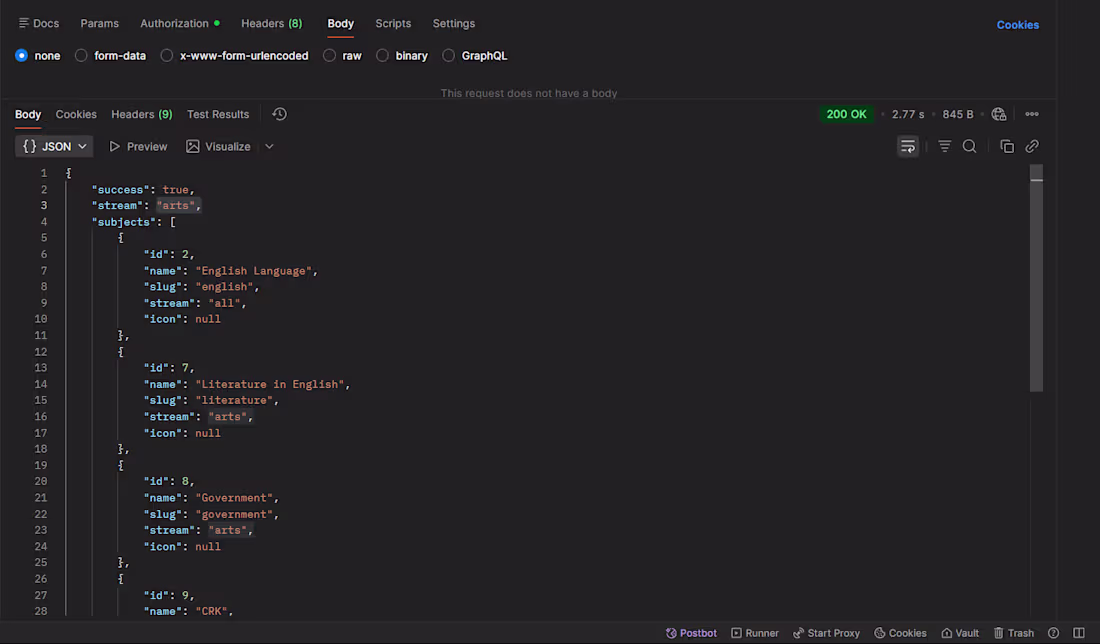Open the Authorization tab
Image resolution: width=1100 pixels, height=644 pixels.
(x=180, y=23)
